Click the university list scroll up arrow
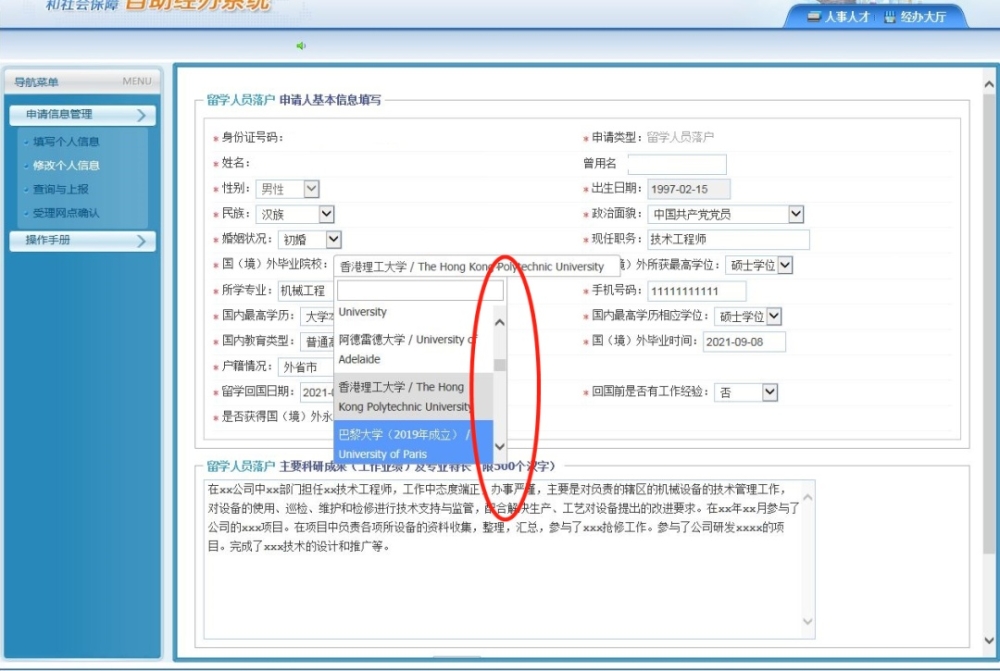Screen dimensions: 1000x671 (500, 322)
